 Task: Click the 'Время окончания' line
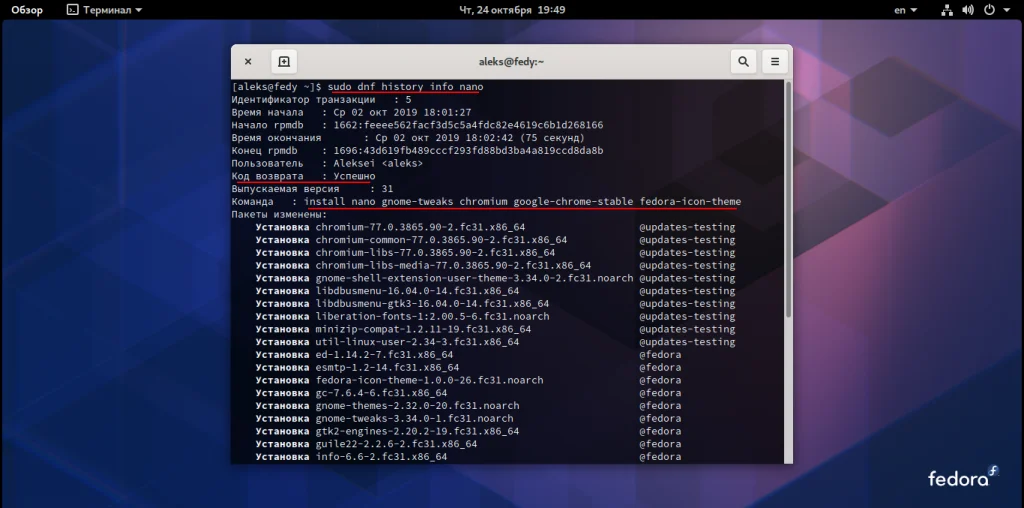408,138
